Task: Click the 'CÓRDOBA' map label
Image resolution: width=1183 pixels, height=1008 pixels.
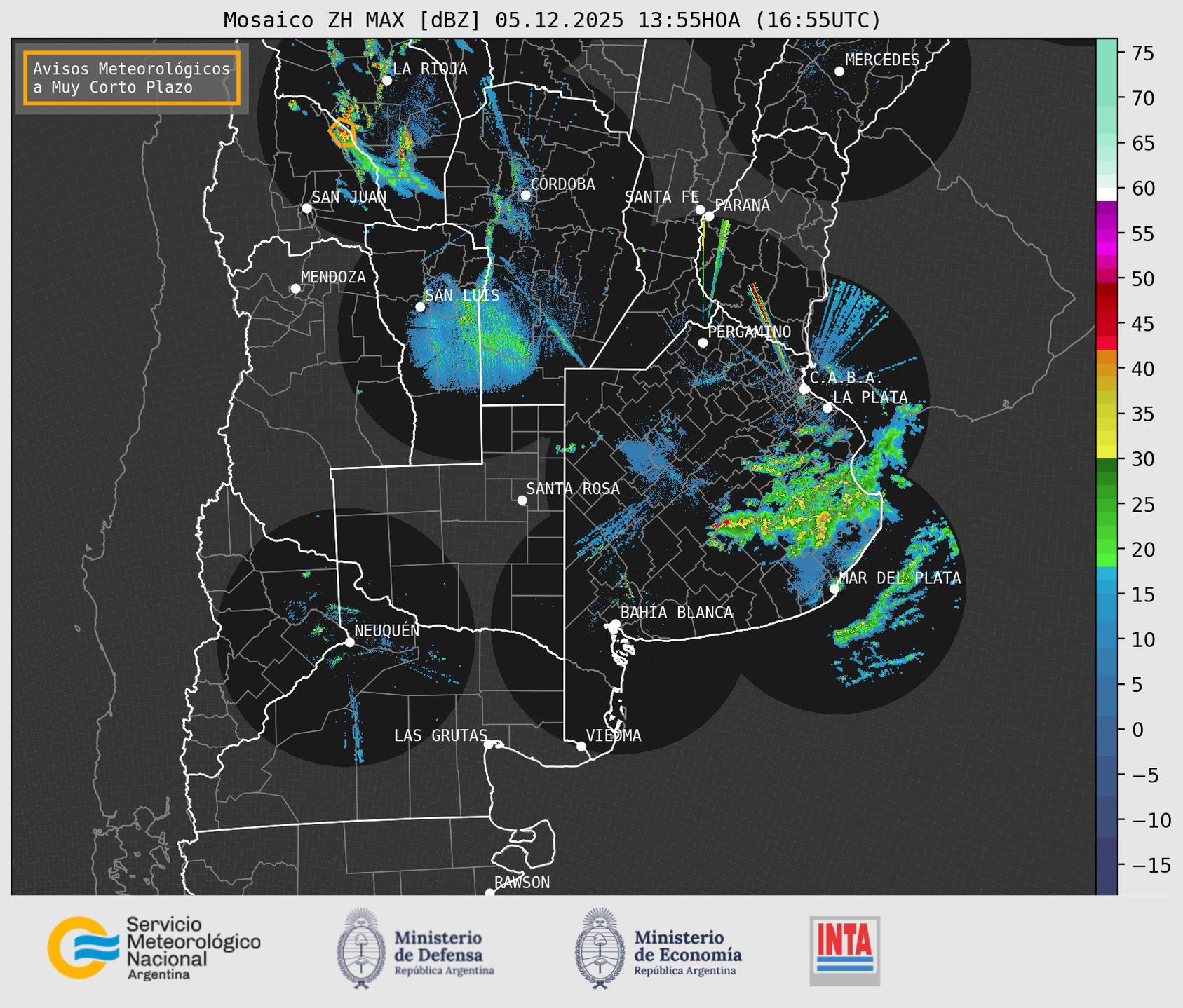Action: pyautogui.click(x=562, y=184)
